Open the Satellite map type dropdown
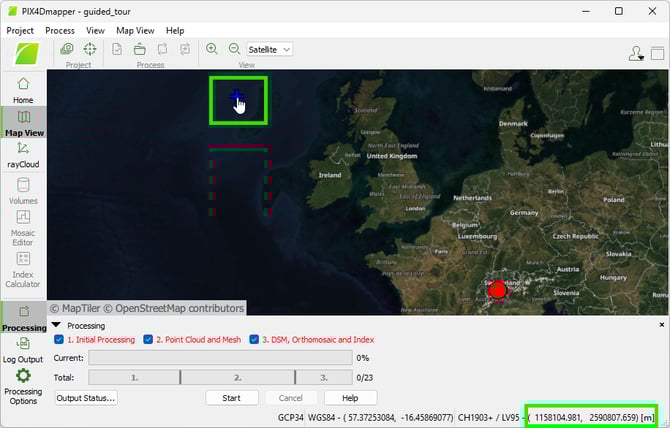Image resolution: width=670 pixels, height=428 pixels. [269, 50]
